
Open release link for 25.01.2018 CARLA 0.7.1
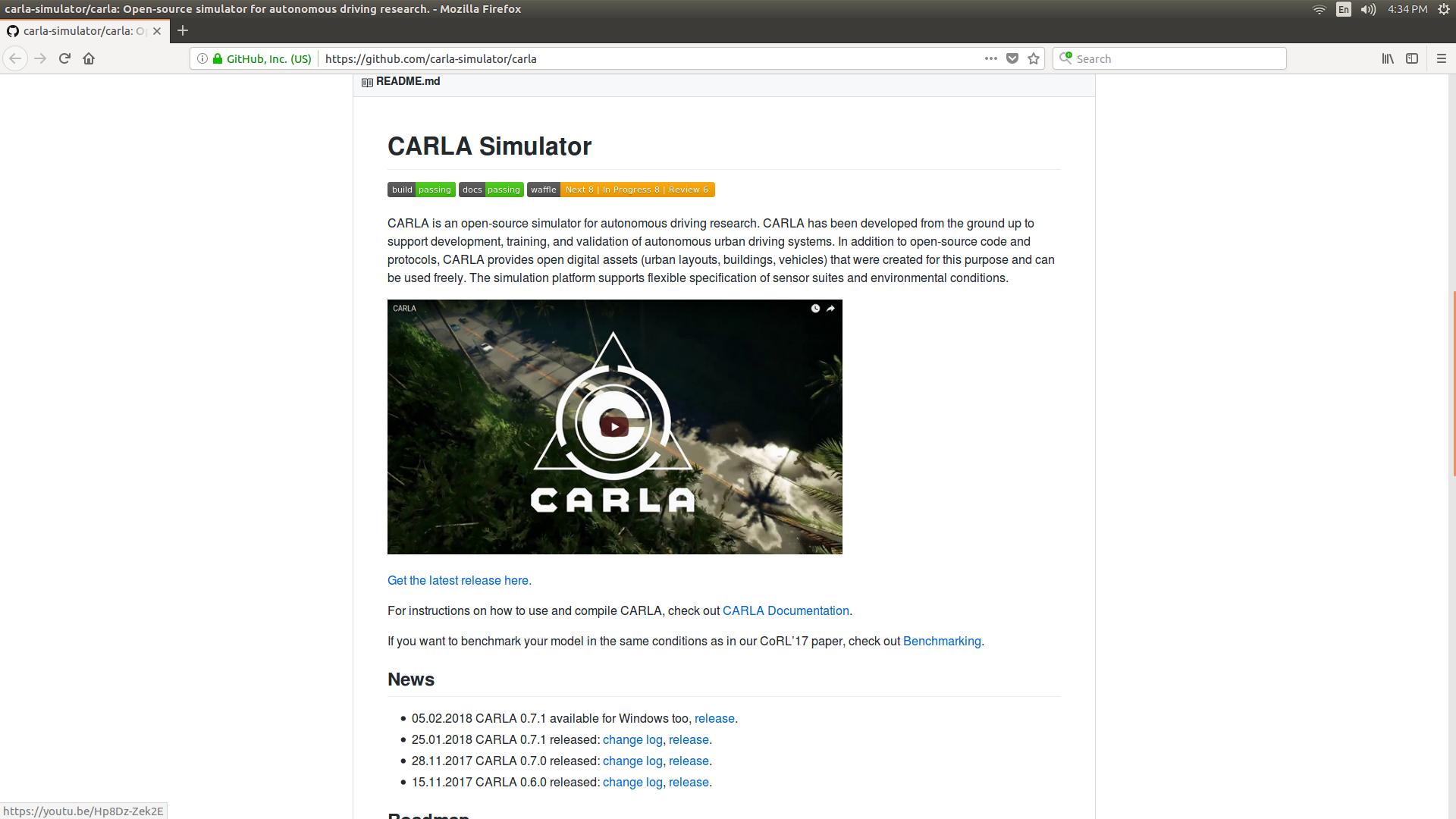[x=689, y=739]
